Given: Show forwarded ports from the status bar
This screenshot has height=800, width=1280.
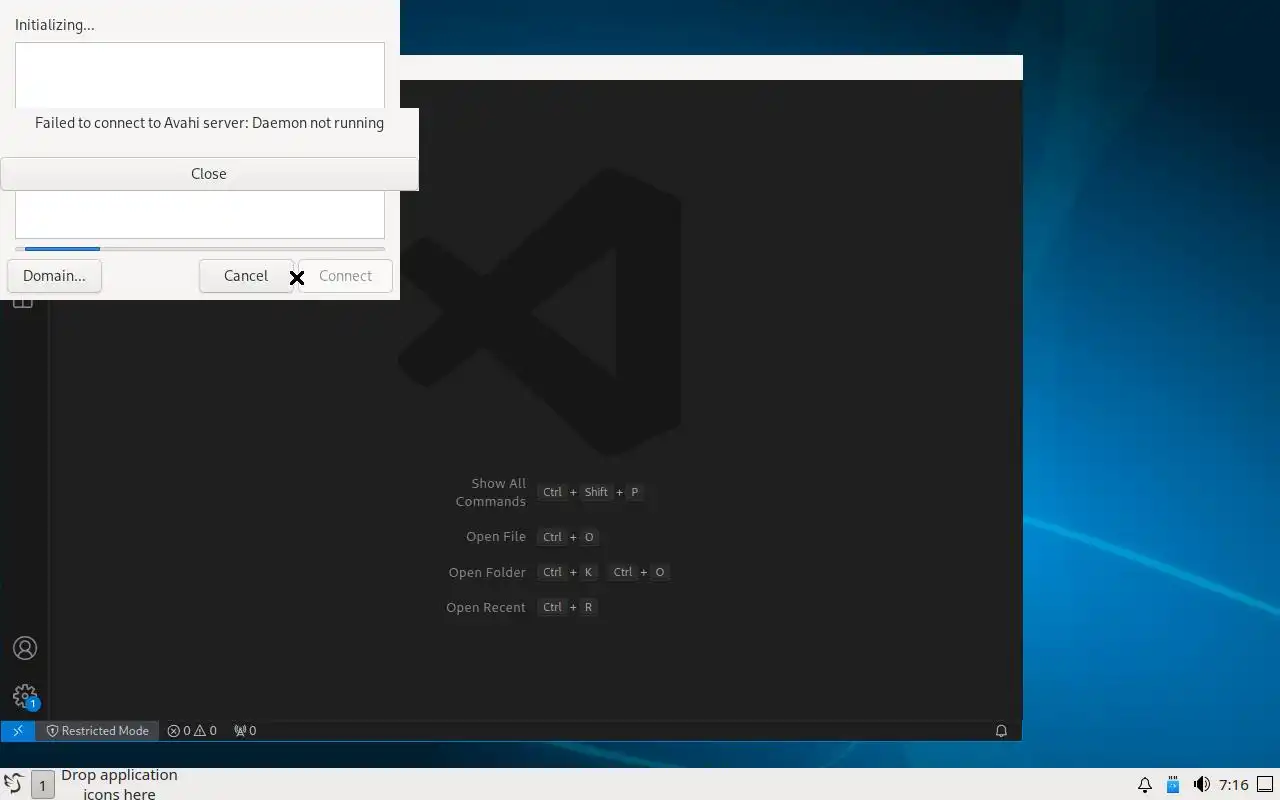Looking at the screenshot, I should point(245,731).
